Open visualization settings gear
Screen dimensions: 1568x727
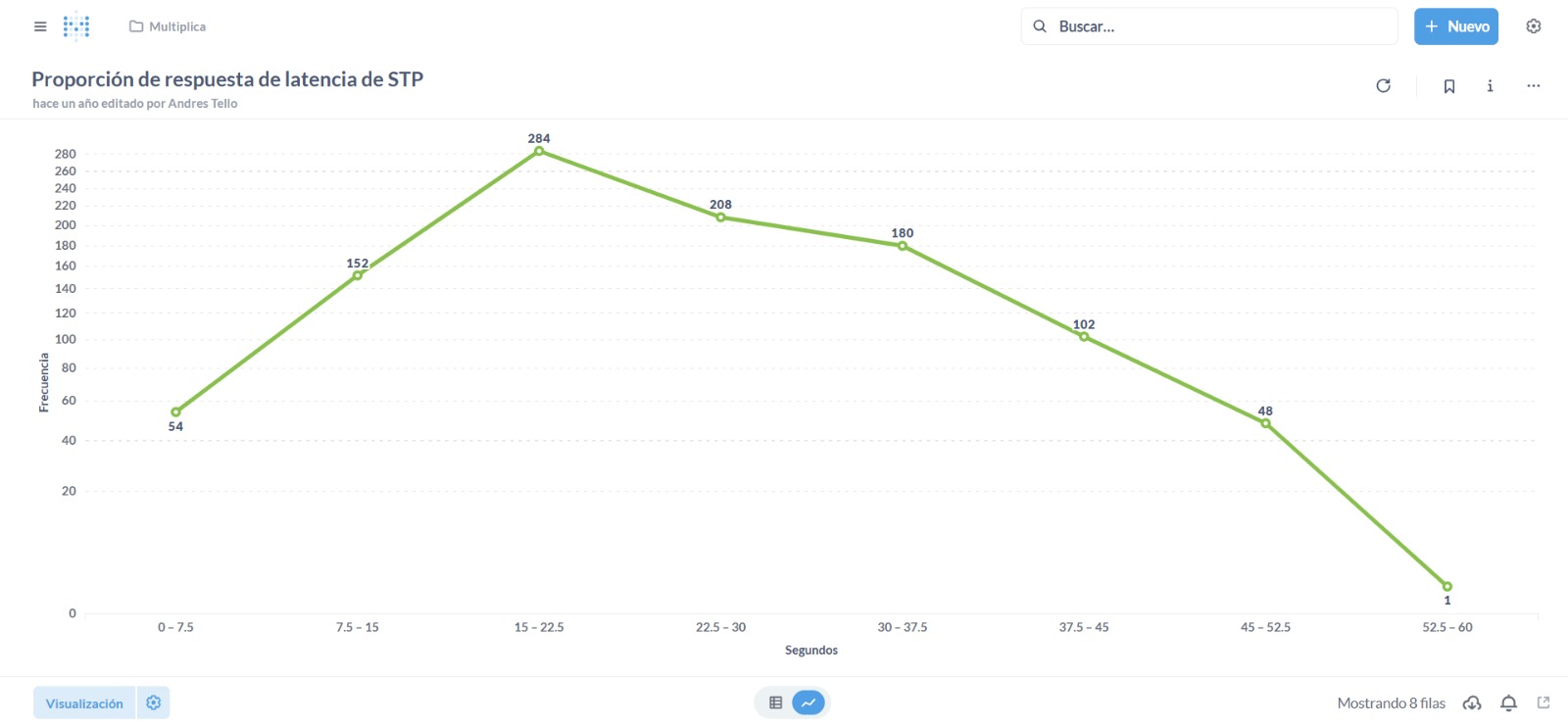click(154, 703)
